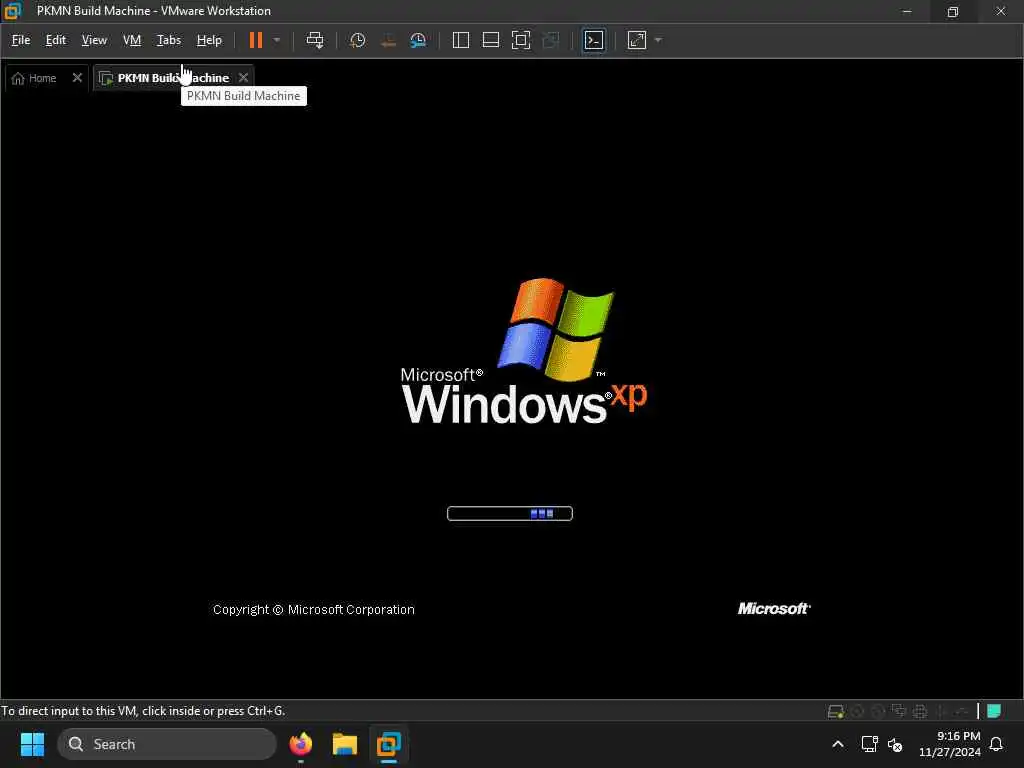Viewport: 1024px width, 768px height.
Task: Click the network adapter status icon
Action: [x=899, y=711]
